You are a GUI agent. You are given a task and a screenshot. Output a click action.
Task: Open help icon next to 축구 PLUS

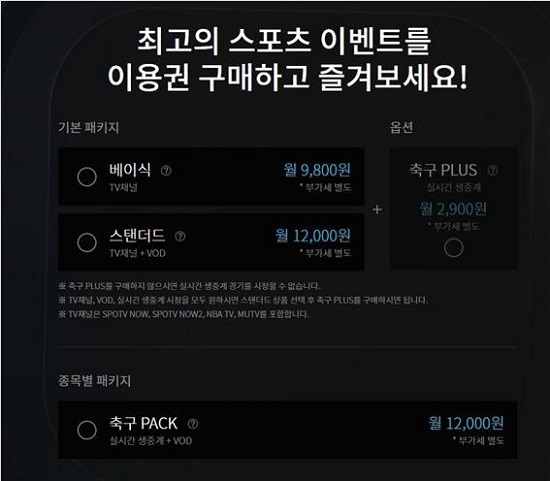point(492,170)
